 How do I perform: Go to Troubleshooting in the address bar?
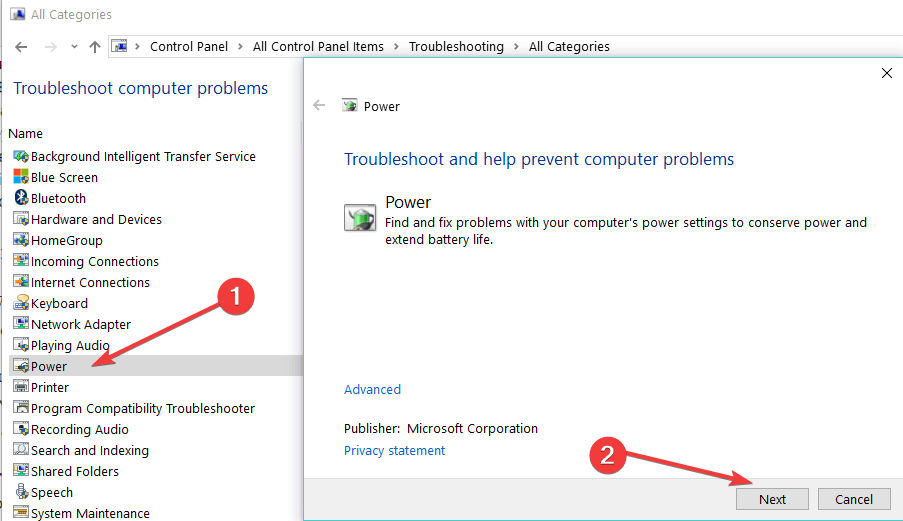click(x=456, y=47)
